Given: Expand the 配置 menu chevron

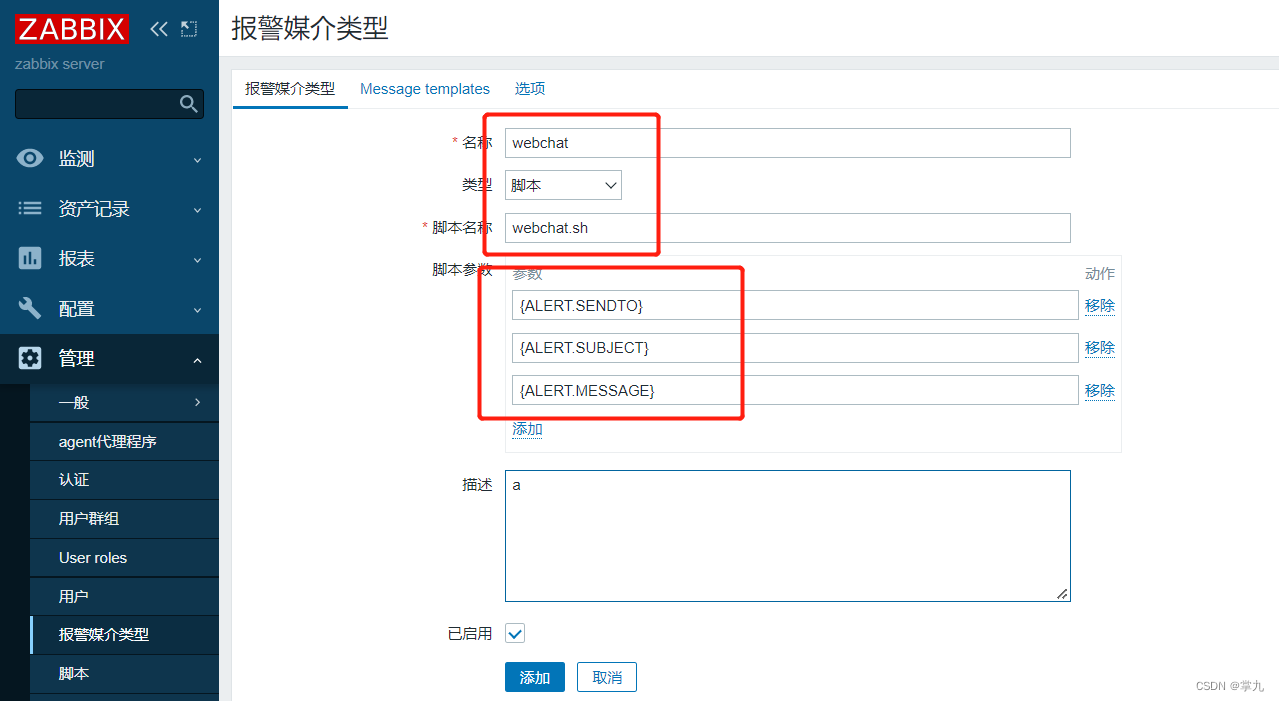Looking at the screenshot, I should tap(197, 310).
